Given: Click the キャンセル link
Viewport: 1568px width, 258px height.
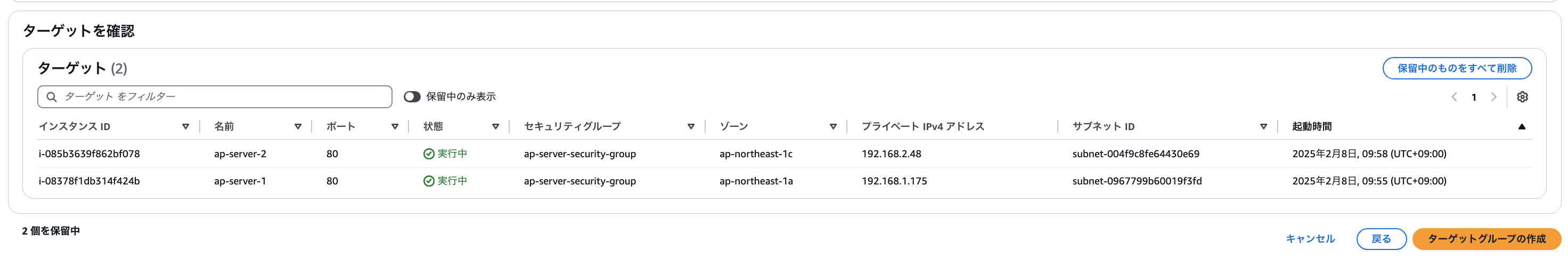Looking at the screenshot, I should pos(1310,239).
